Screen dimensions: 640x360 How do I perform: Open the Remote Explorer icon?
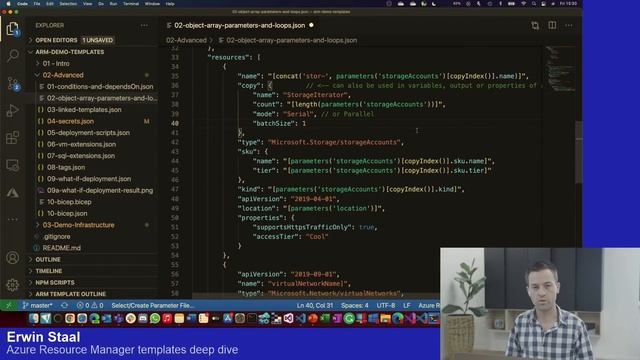click(x=13, y=165)
